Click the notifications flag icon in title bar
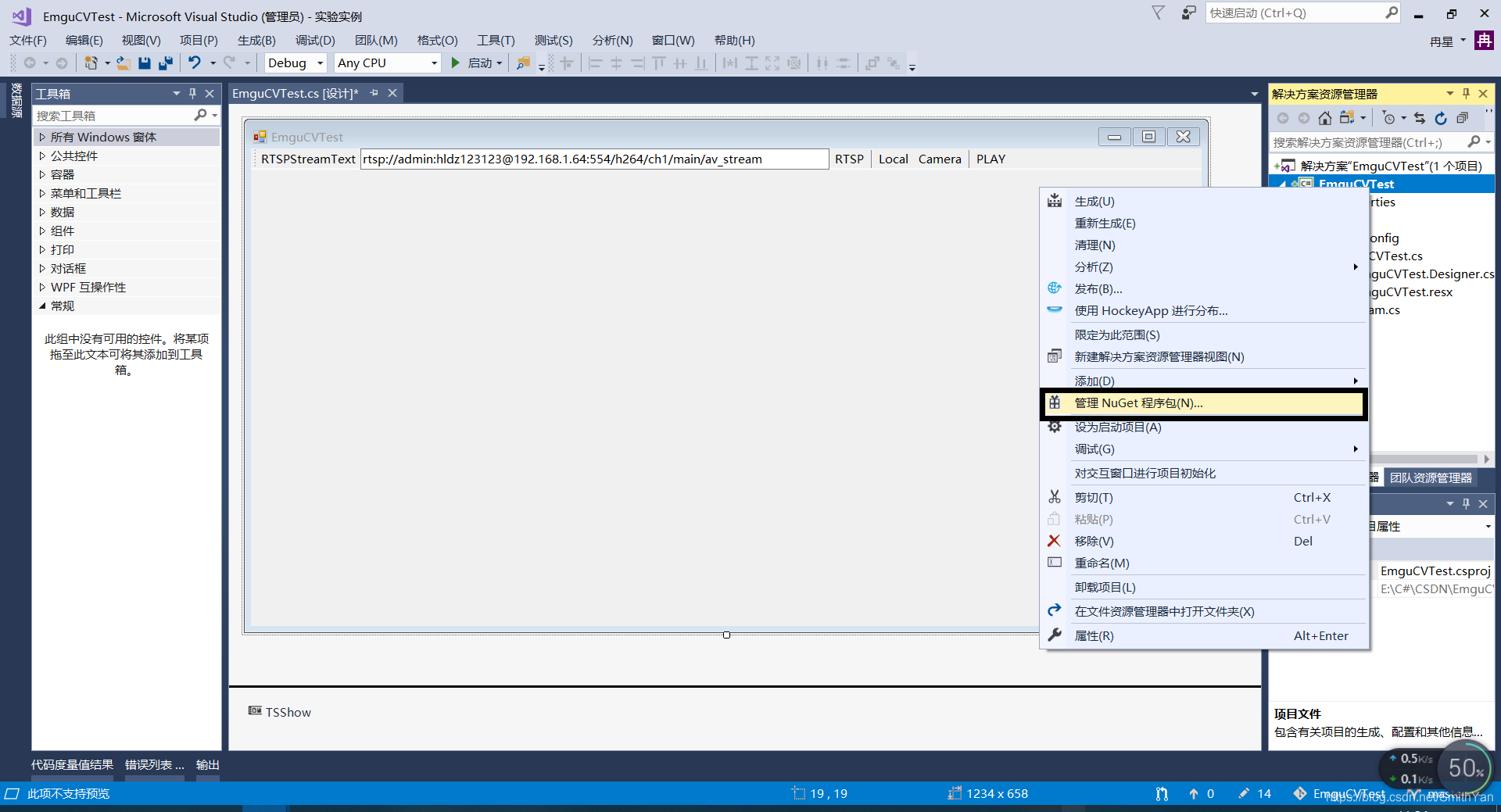 [x=1159, y=13]
